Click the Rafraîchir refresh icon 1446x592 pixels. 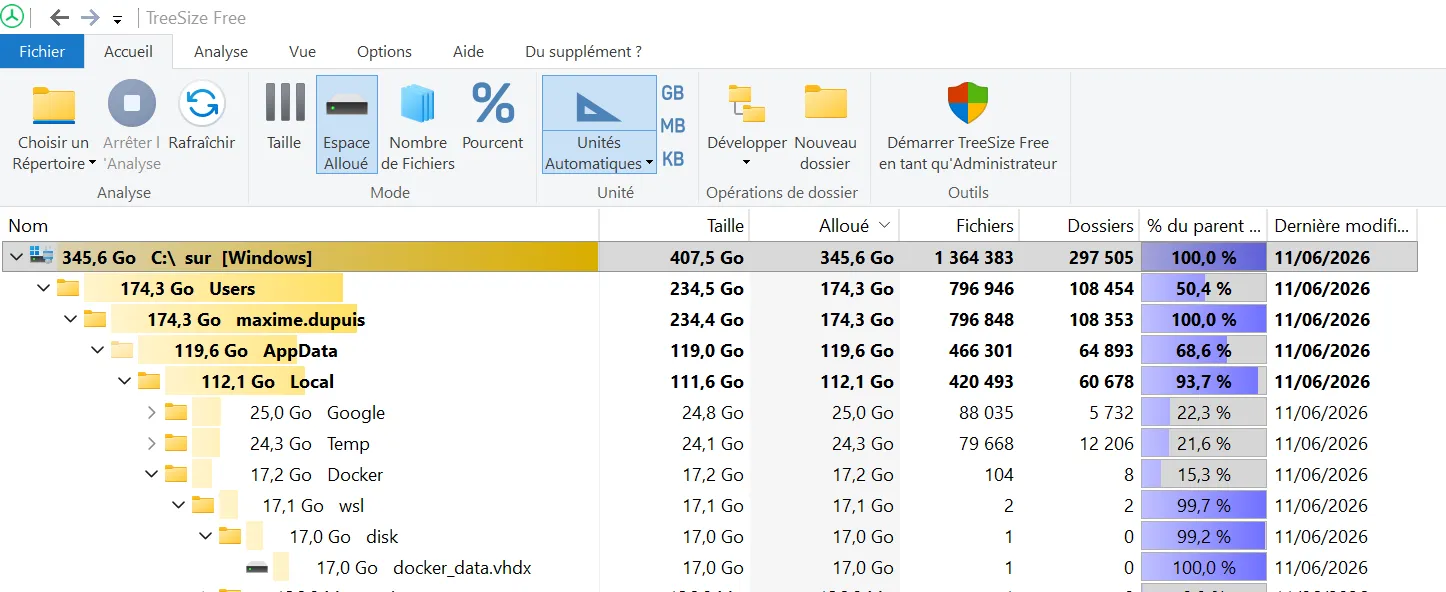tap(202, 103)
